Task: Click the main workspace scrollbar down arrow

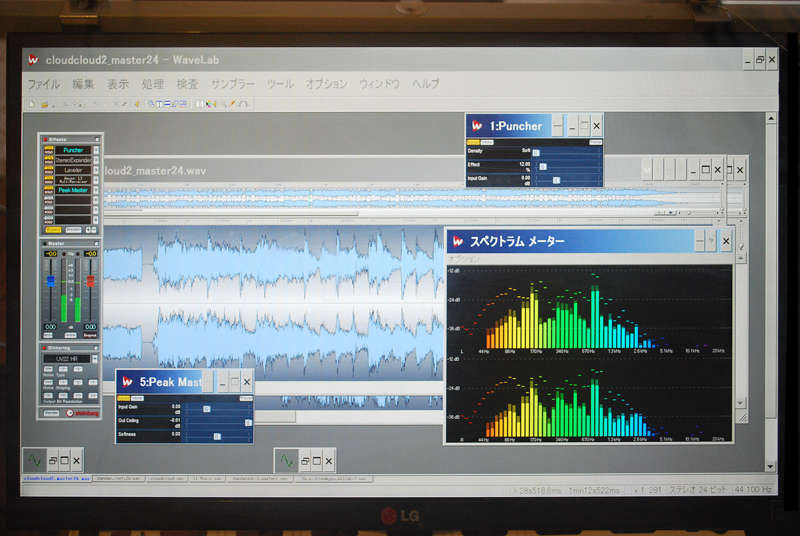Action: pos(771,466)
